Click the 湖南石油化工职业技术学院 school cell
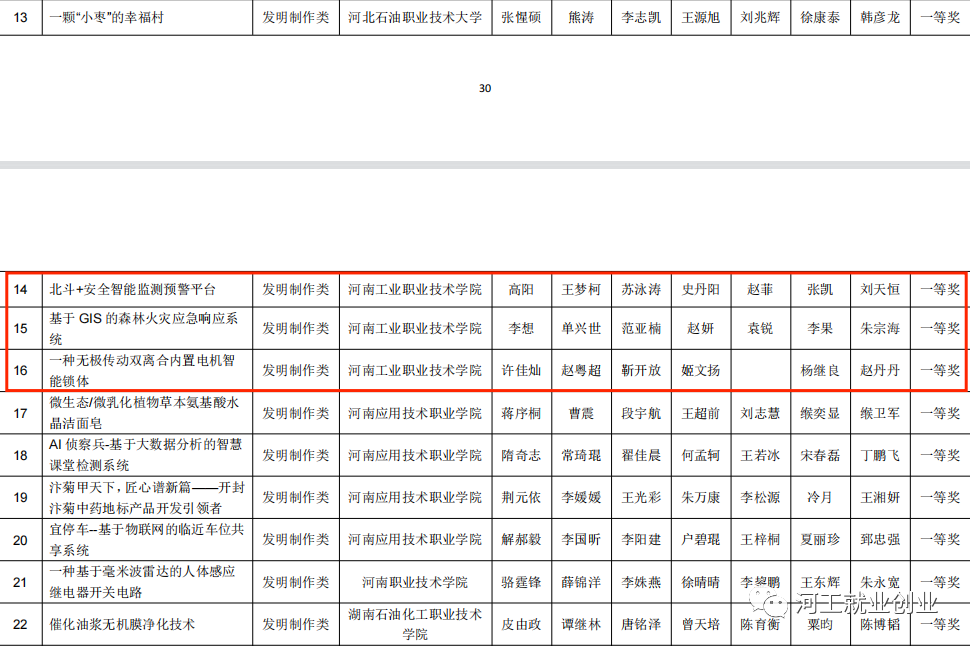This screenshot has width=970, height=646. pyautogui.click(x=415, y=624)
